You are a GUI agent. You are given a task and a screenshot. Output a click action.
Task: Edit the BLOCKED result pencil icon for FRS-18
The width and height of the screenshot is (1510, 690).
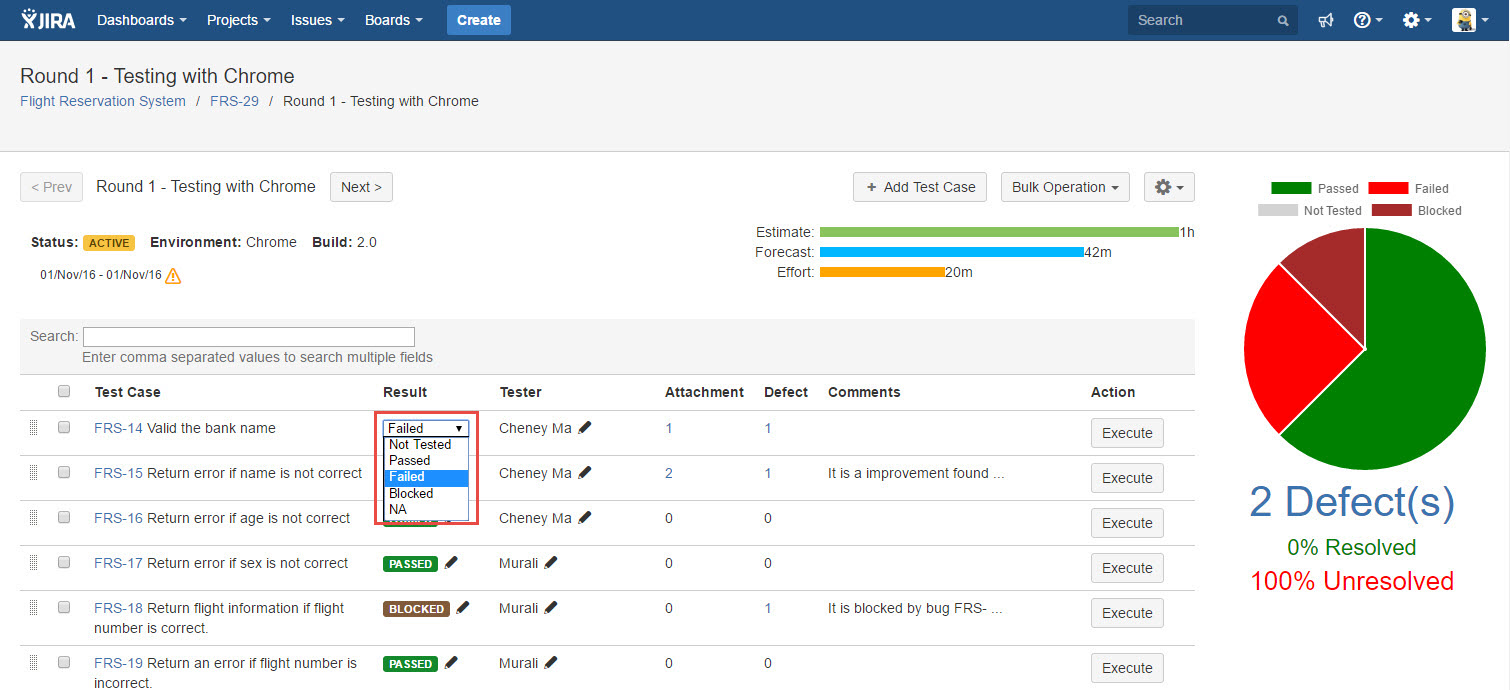[x=463, y=608]
